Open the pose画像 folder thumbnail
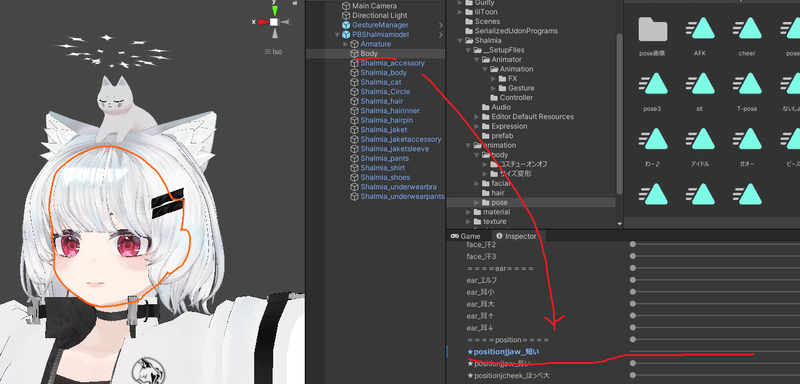The width and height of the screenshot is (800, 384). click(x=653, y=30)
